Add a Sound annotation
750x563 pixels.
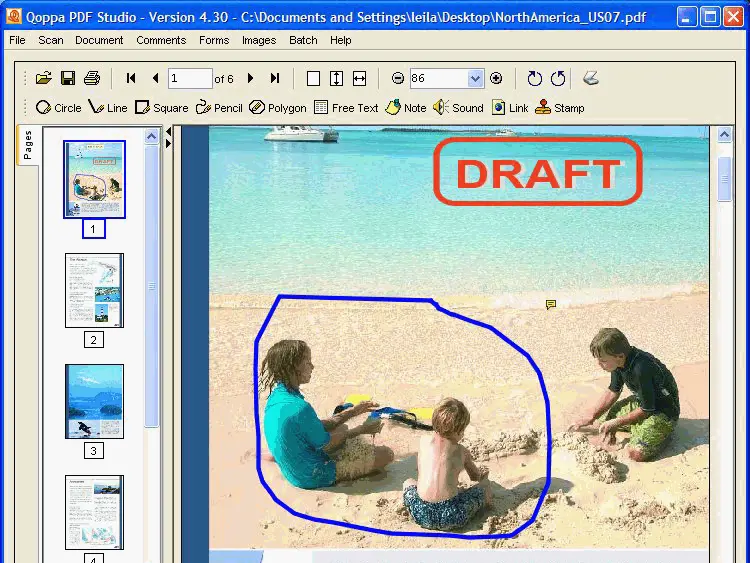pyautogui.click(x=458, y=108)
